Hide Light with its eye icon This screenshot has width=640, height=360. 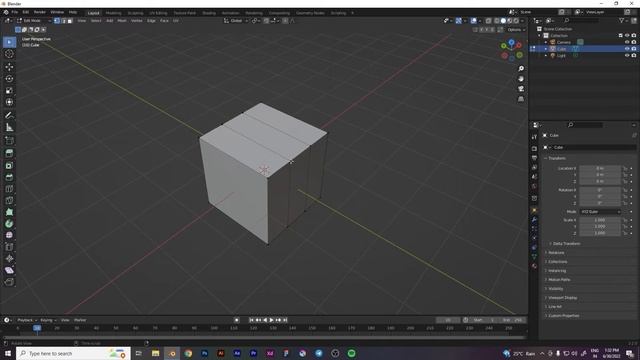627,55
